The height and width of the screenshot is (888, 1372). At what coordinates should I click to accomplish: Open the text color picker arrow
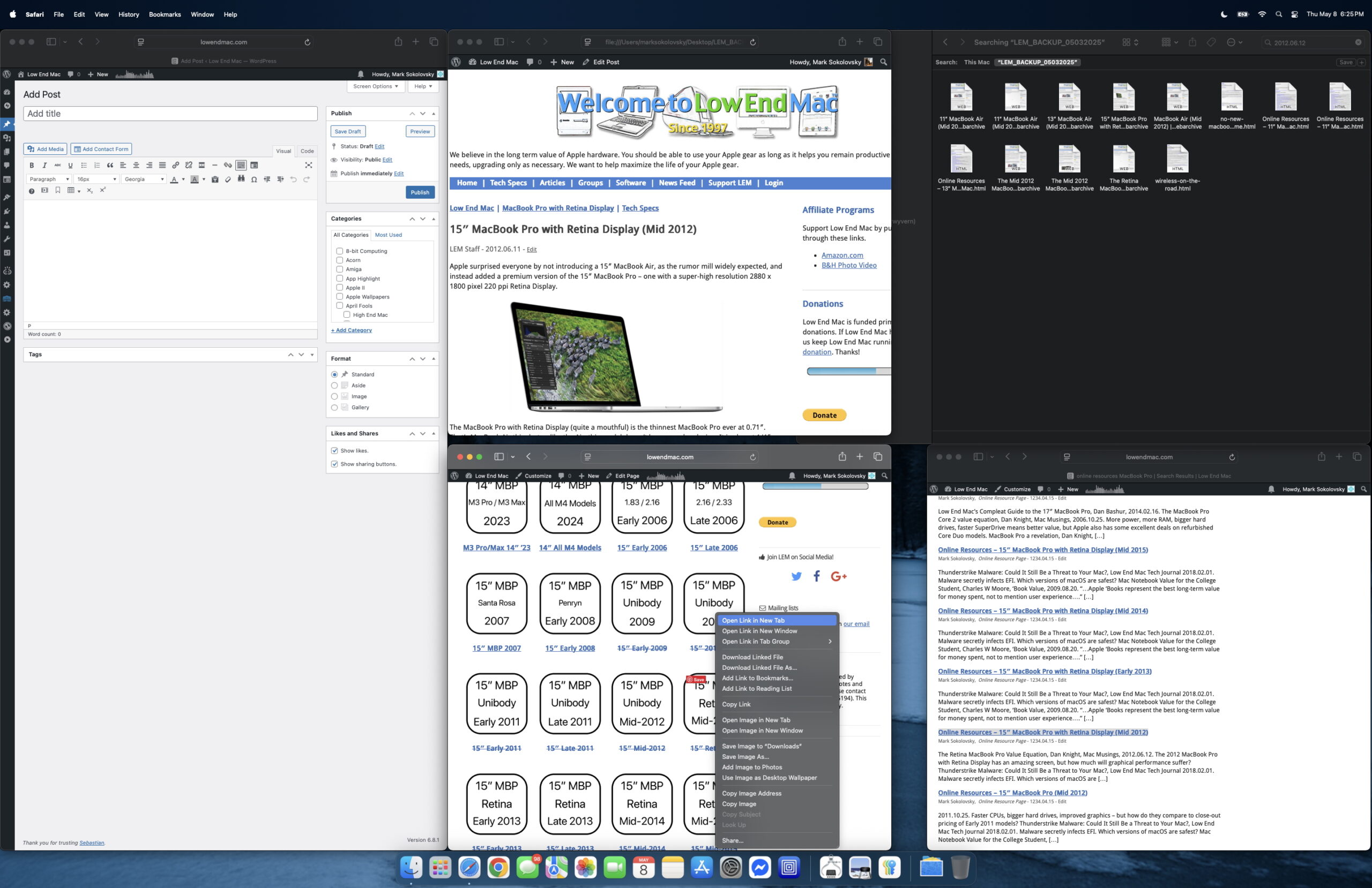click(183, 180)
